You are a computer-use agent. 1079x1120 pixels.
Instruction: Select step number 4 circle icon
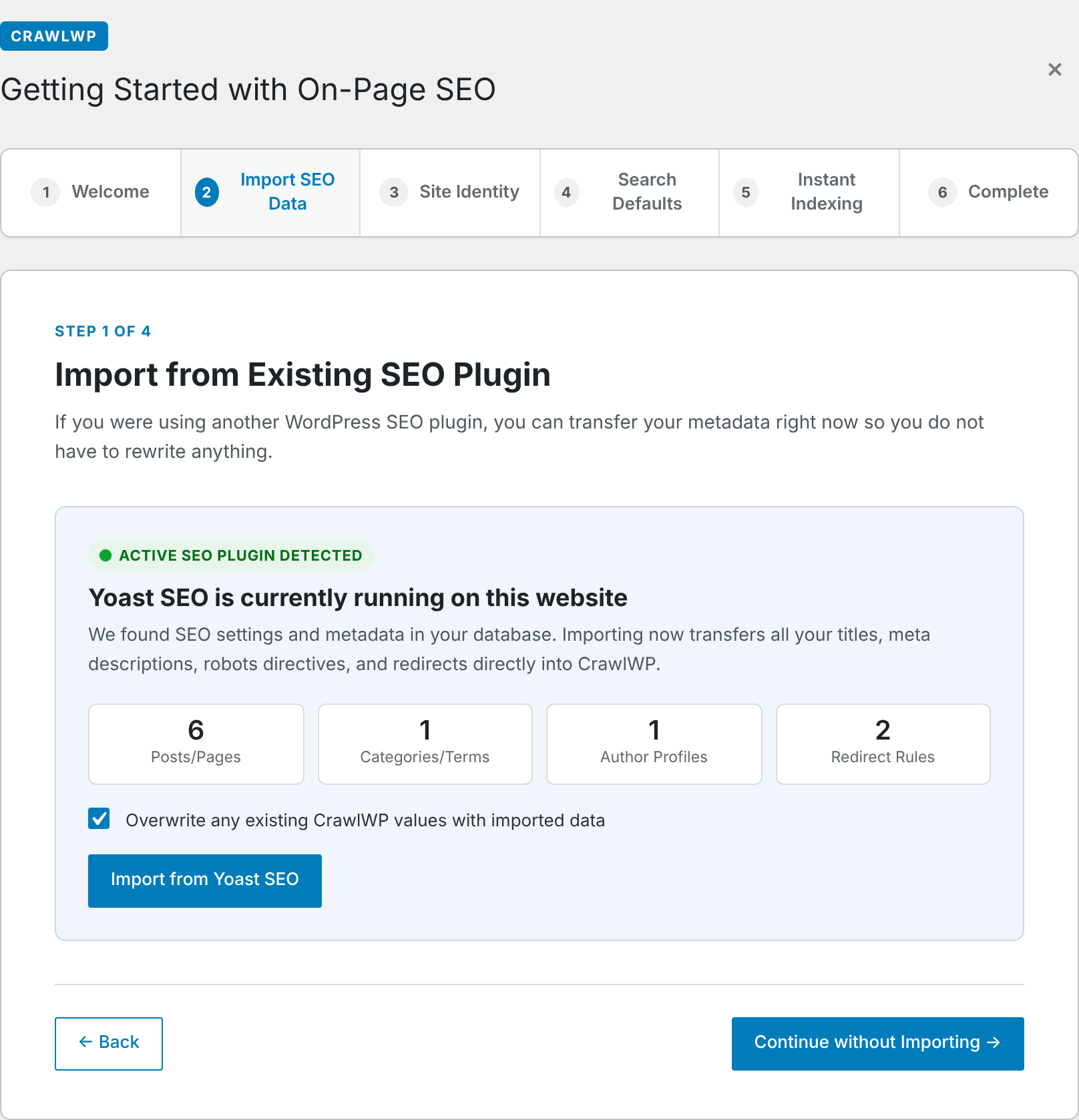(566, 192)
